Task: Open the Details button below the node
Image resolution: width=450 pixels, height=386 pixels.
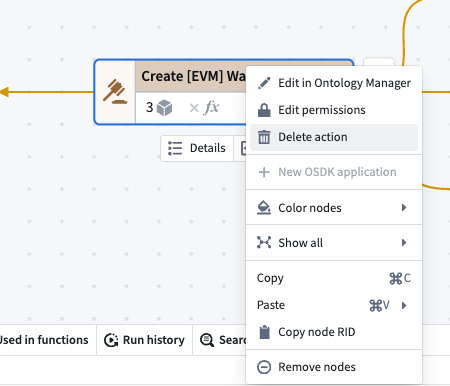Action: (x=197, y=148)
